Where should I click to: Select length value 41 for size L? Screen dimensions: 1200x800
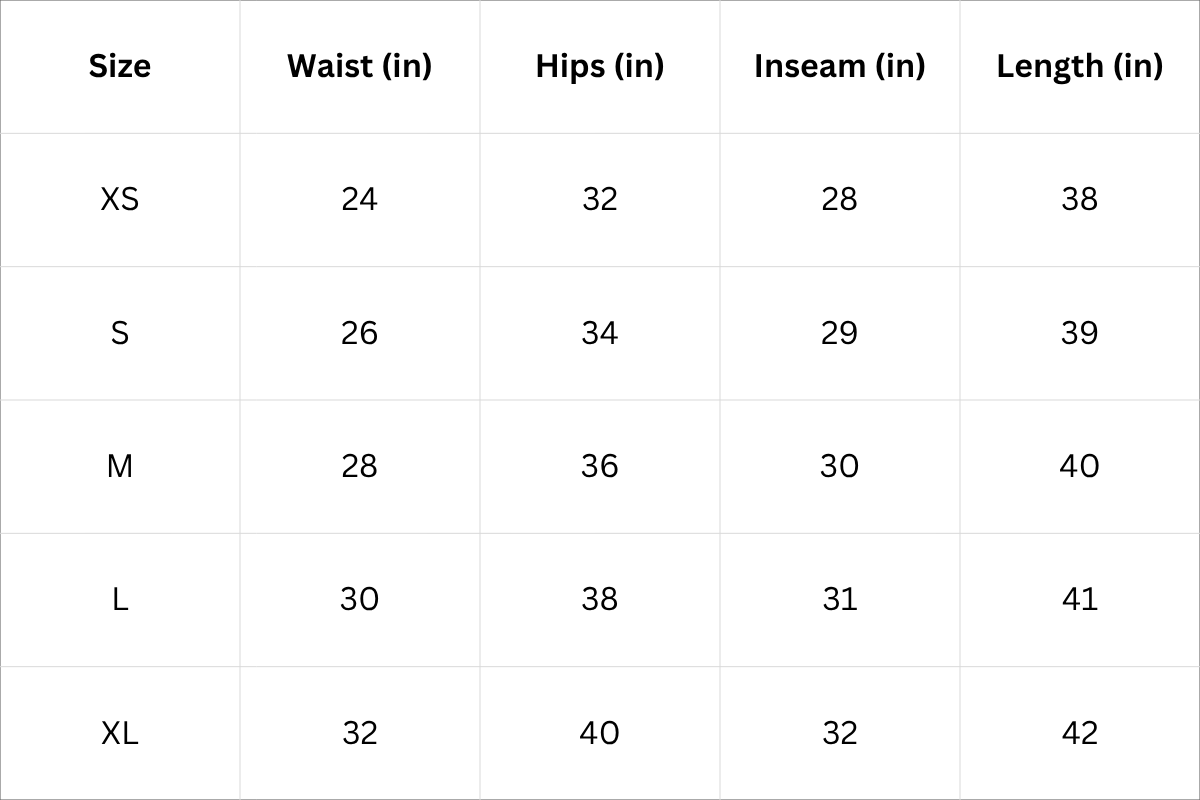click(1079, 599)
